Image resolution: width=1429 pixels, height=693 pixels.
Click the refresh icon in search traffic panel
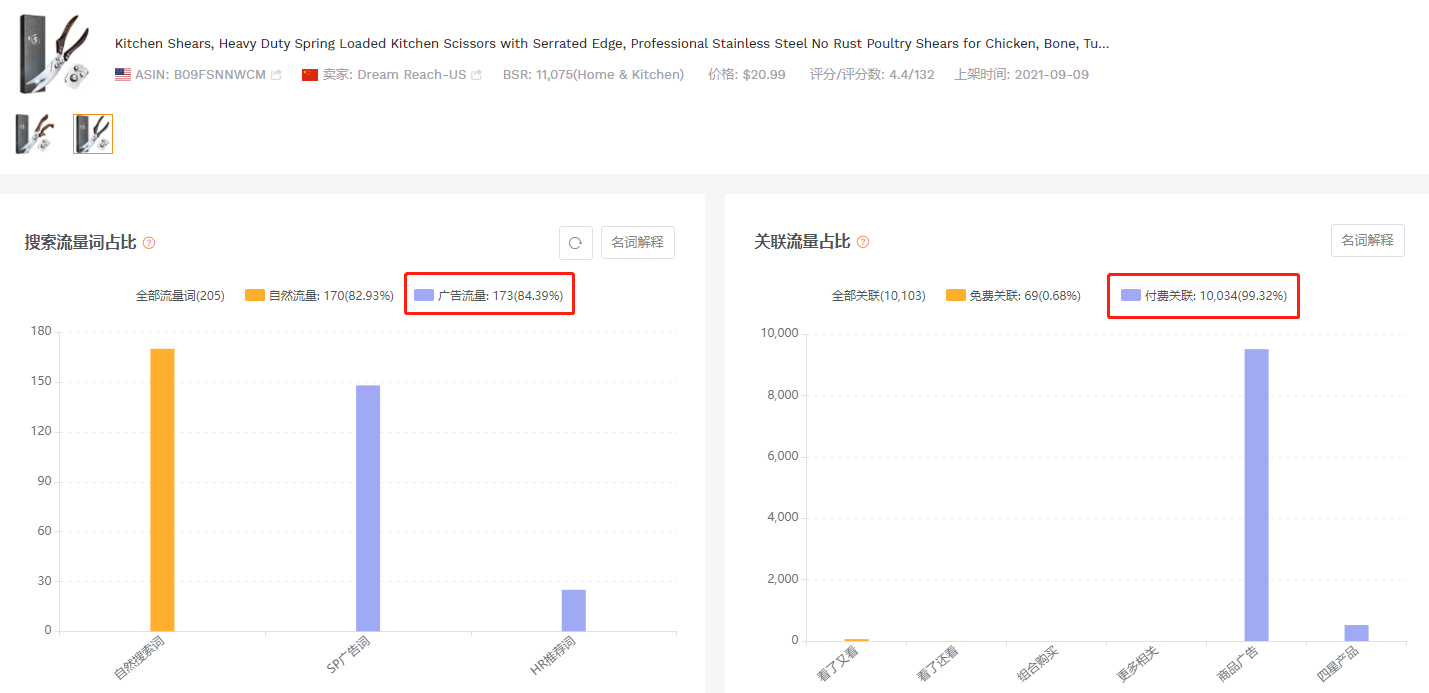point(575,242)
